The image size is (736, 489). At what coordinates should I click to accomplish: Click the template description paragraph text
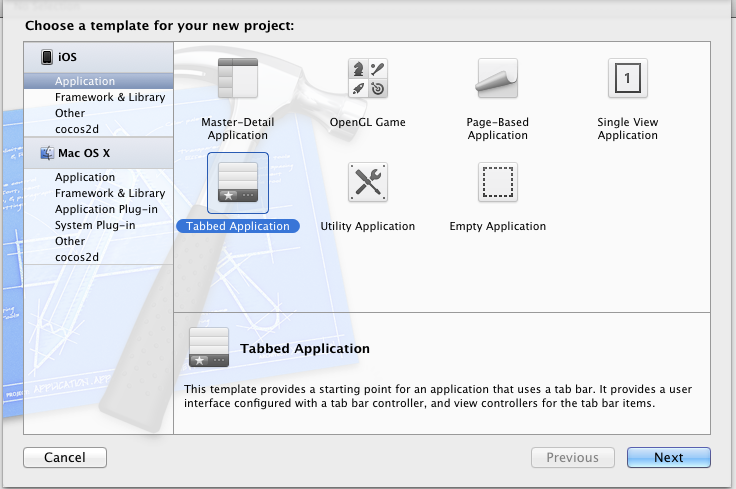(x=437, y=396)
